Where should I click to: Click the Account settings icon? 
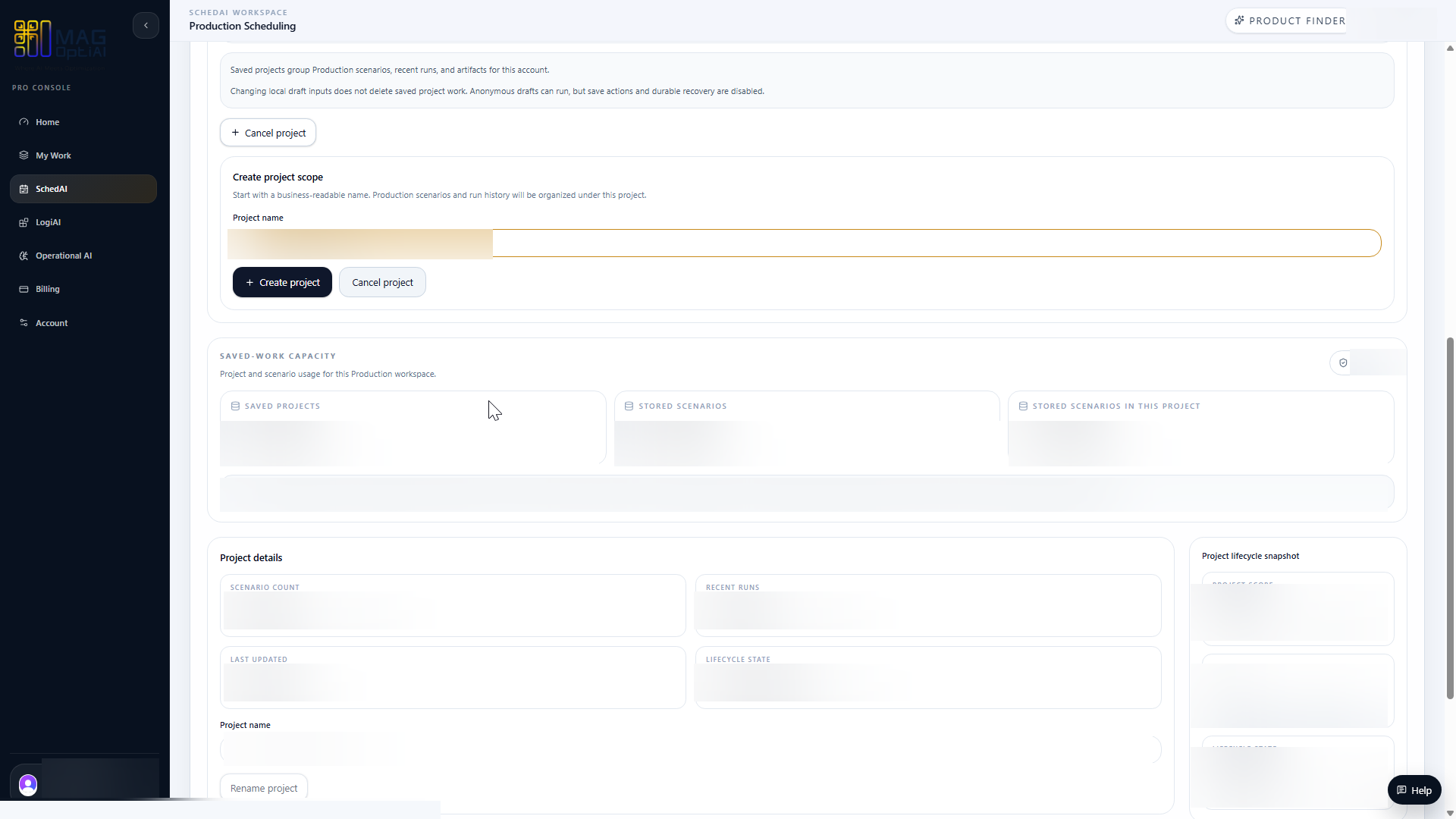point(24,323)
